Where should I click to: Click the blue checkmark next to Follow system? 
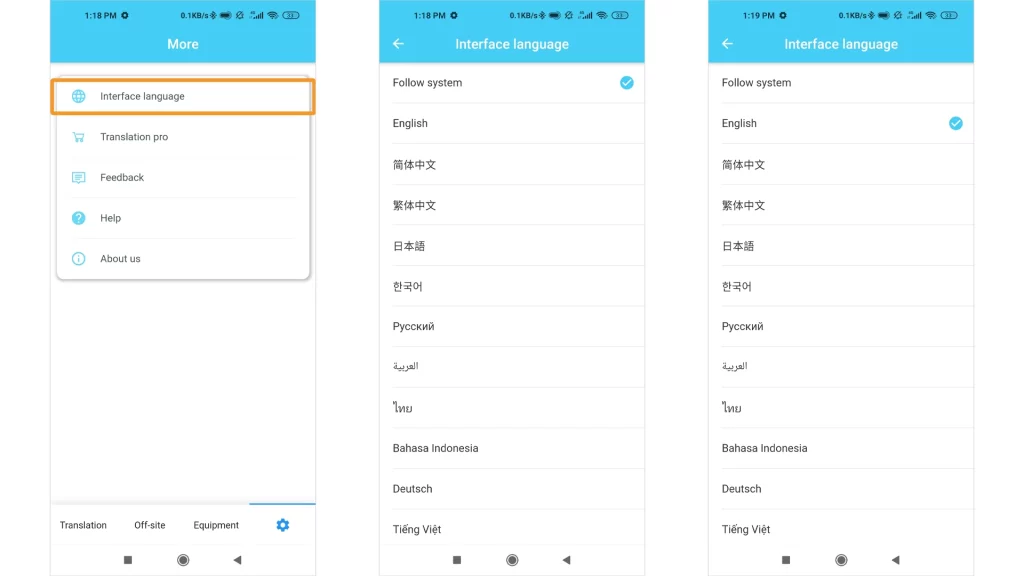[626, 83]
